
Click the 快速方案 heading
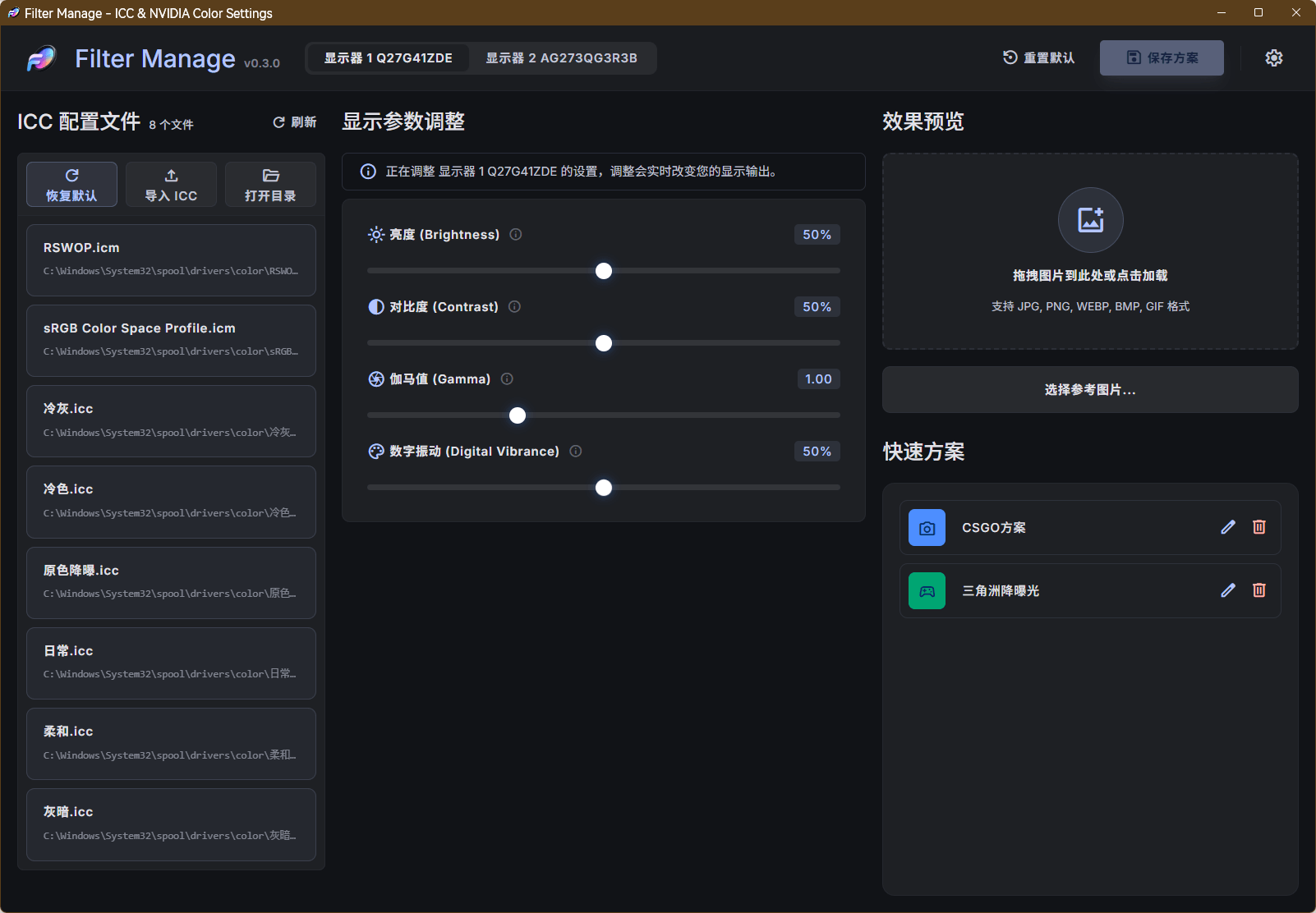923,452
